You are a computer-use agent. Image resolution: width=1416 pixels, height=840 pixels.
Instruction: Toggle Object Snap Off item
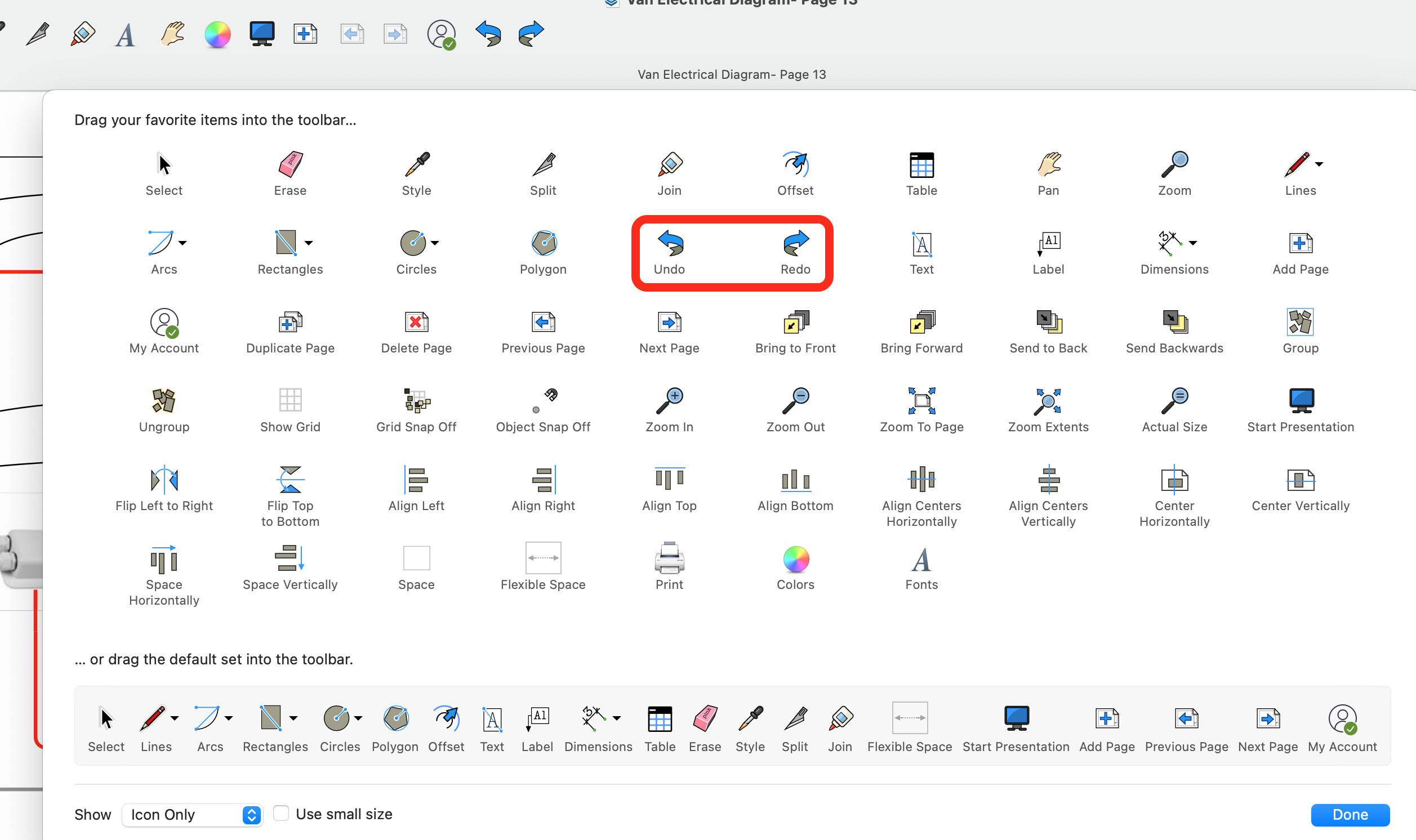tap(543, 410)
